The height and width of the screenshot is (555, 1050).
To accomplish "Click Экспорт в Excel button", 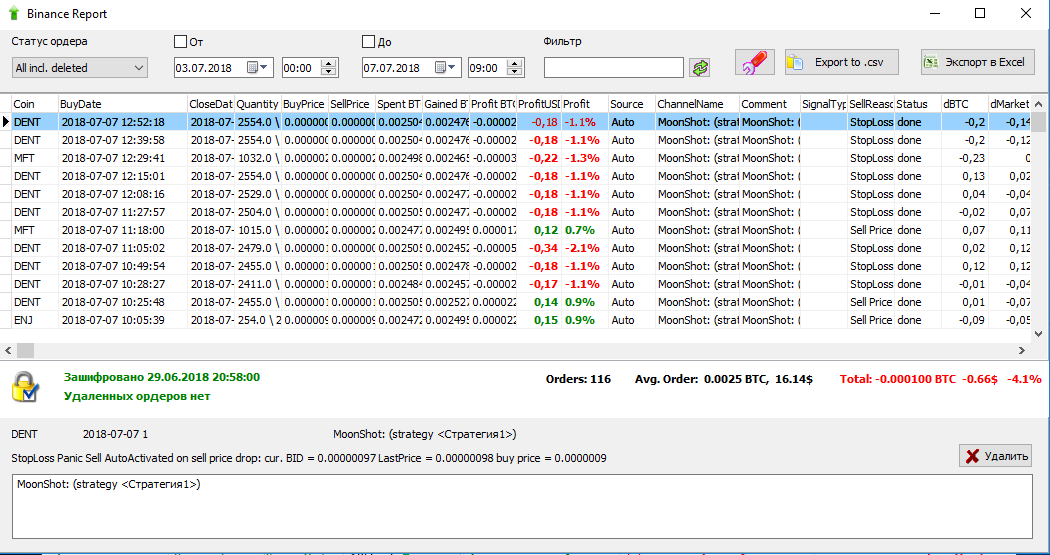I will coord(978,62).
